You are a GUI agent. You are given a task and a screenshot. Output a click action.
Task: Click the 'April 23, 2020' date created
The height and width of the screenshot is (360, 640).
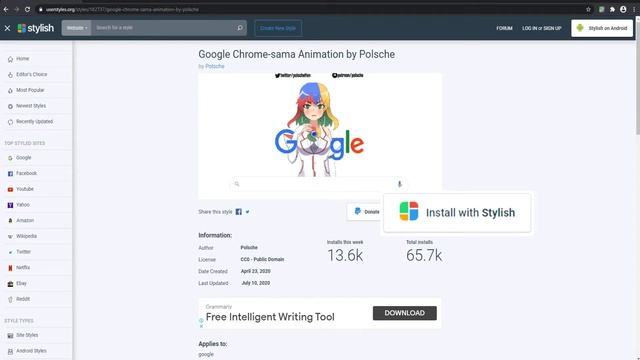tap(256, 271)
